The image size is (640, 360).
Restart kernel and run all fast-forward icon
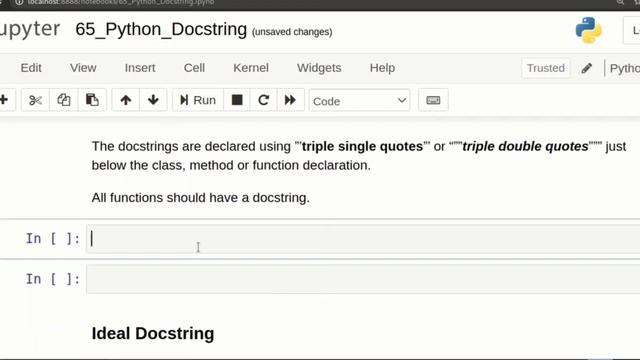click(290, 100)
